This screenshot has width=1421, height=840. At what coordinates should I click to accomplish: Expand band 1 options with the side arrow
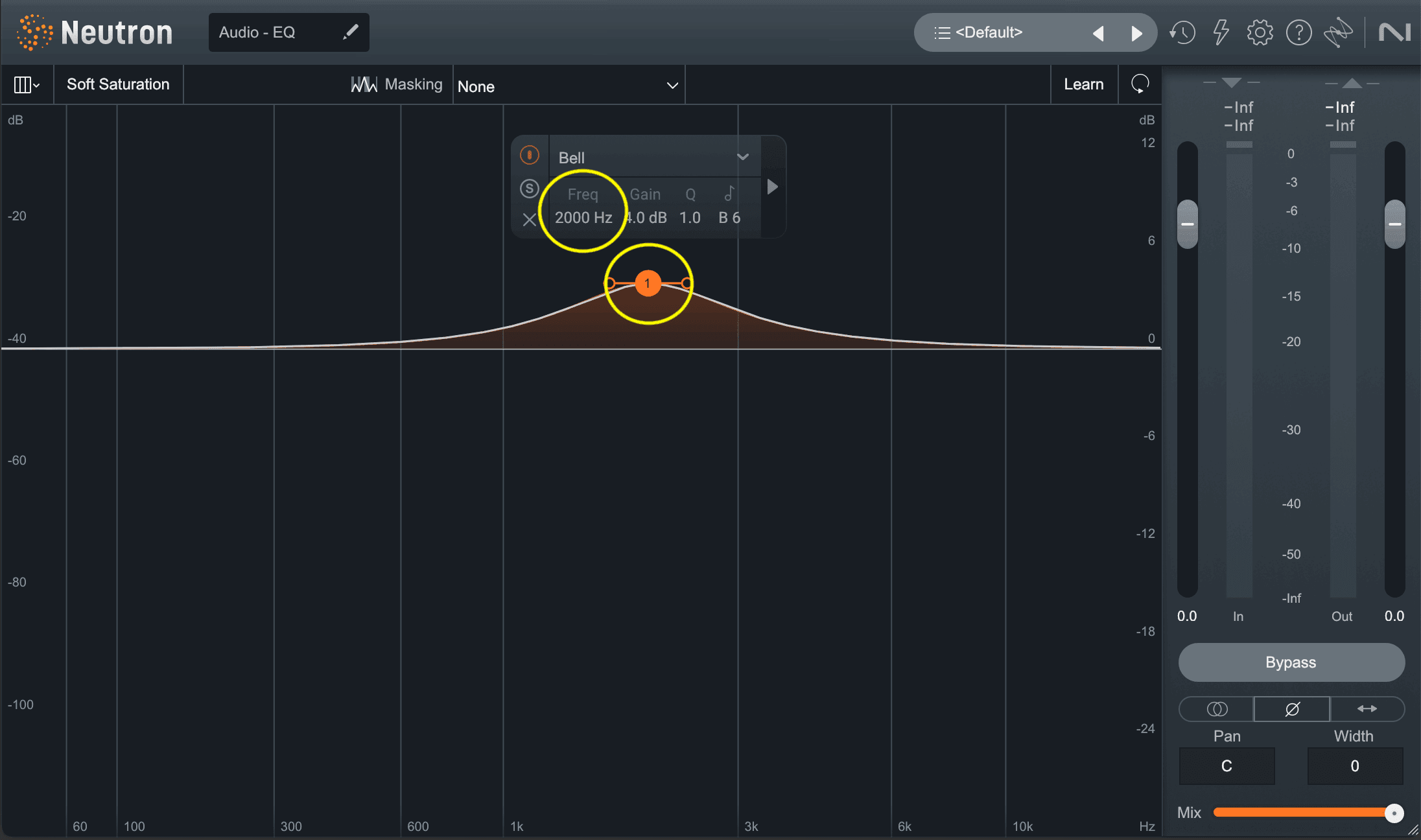click(x=772, y=187)
